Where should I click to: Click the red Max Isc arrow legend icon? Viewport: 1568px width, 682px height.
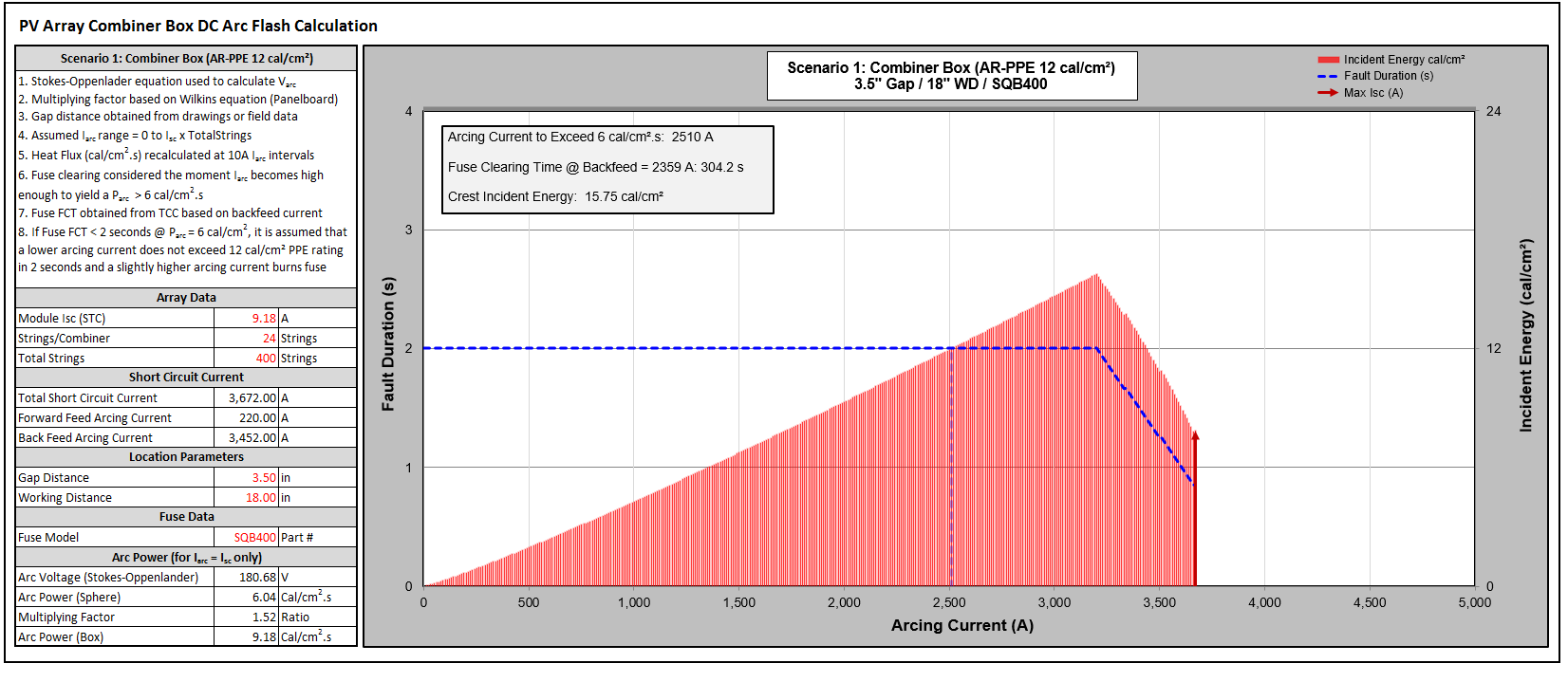1328,93
